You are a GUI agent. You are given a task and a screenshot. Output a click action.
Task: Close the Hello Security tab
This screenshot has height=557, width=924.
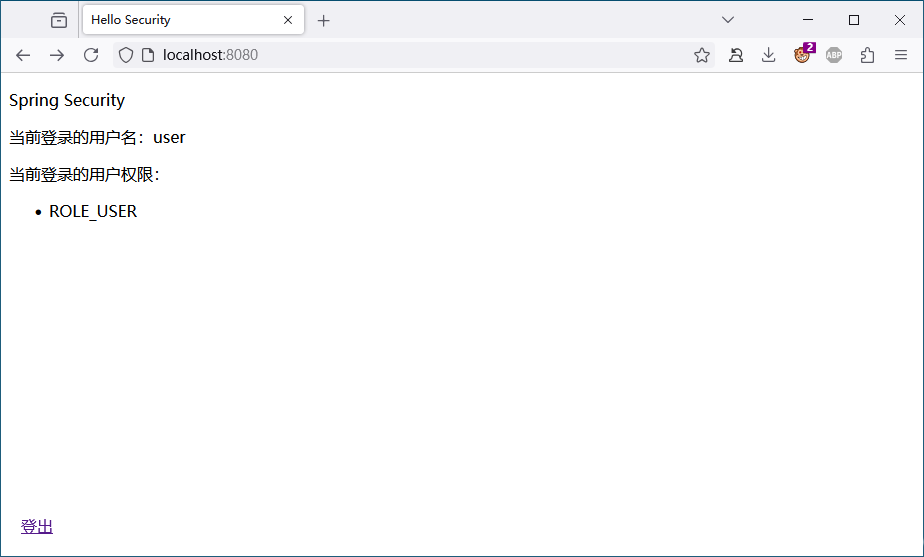[x=288, y=20]
